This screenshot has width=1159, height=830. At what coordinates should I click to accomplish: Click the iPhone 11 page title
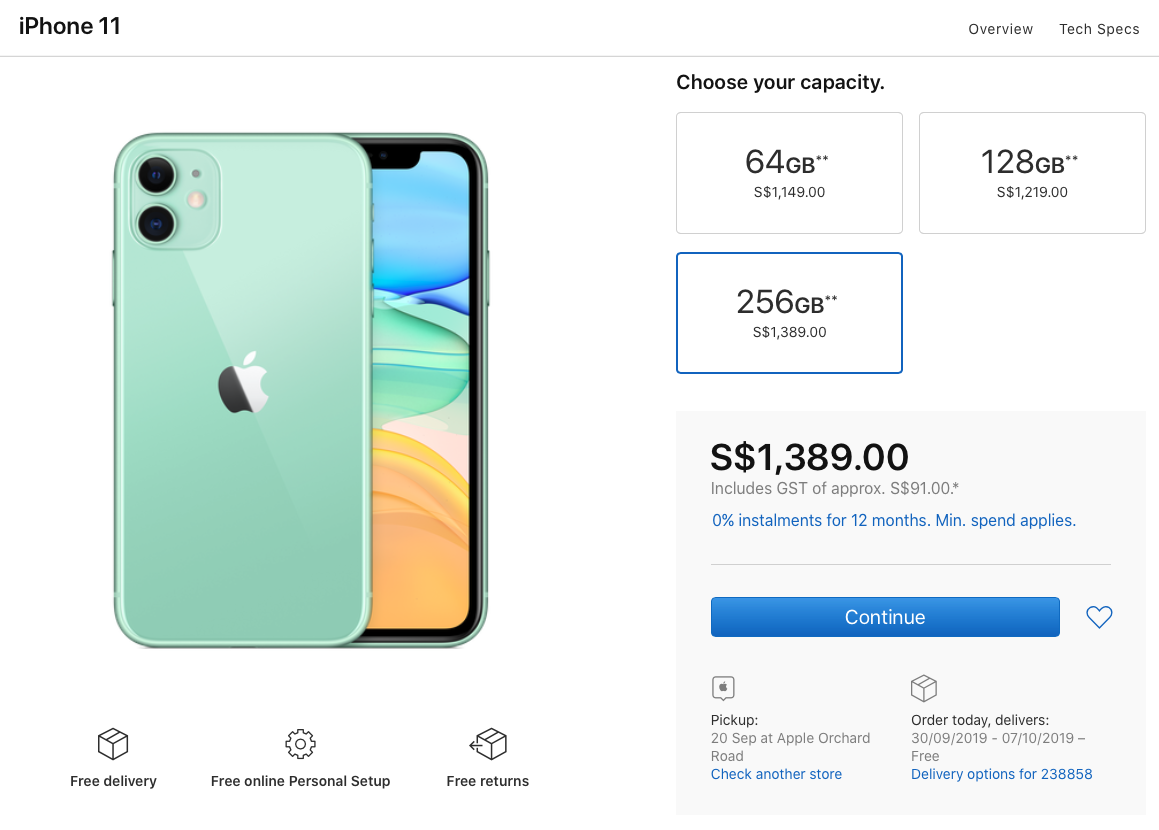(x=70, y=25)
